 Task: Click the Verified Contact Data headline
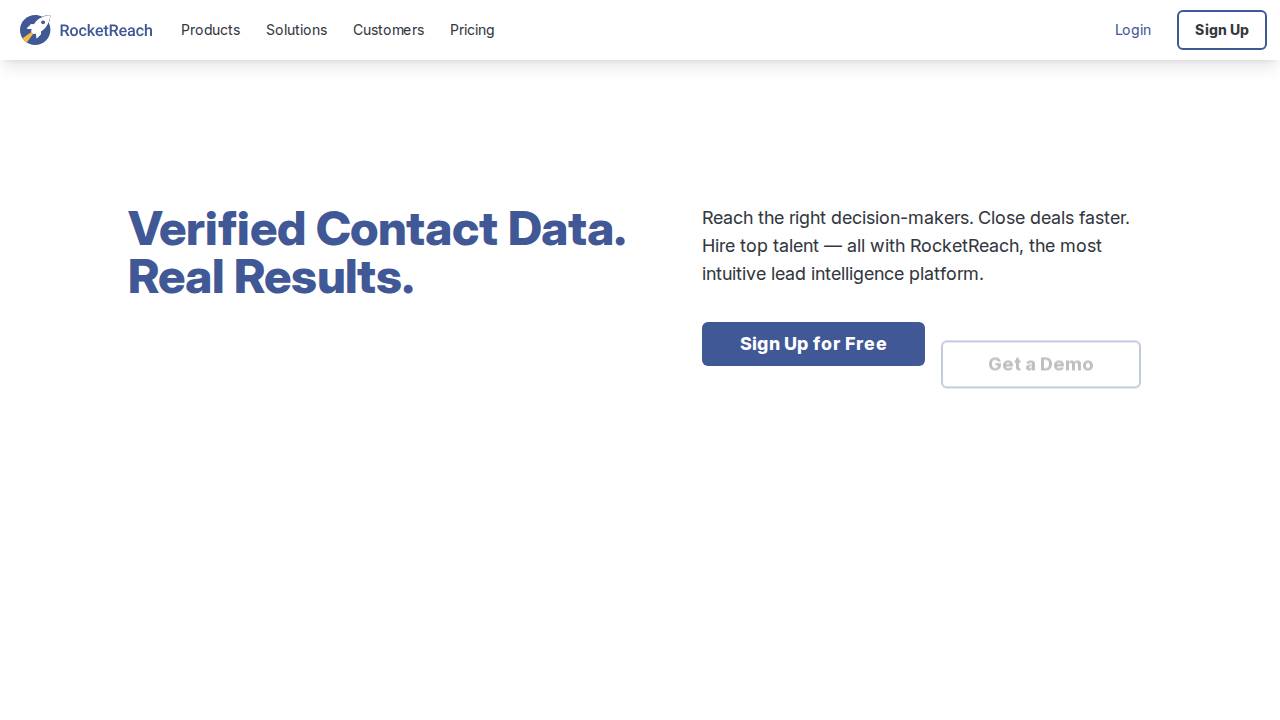point(377,252)
